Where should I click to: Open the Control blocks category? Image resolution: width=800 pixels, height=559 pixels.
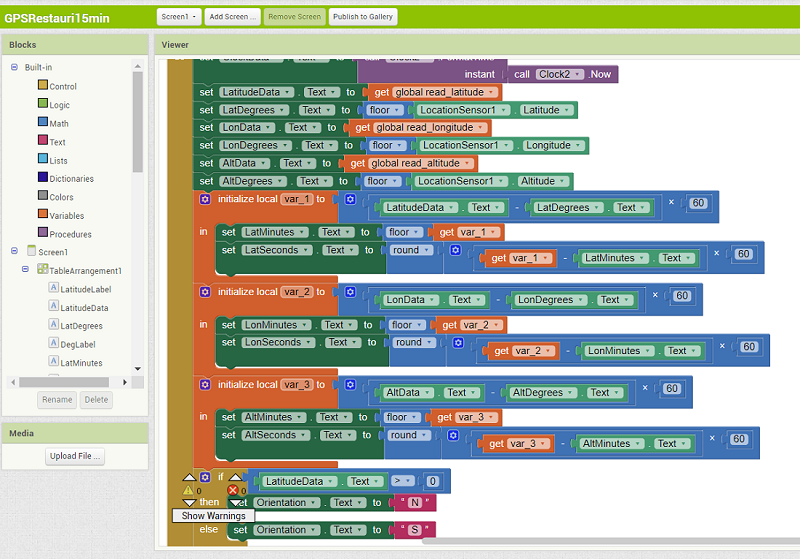point(62,86)
